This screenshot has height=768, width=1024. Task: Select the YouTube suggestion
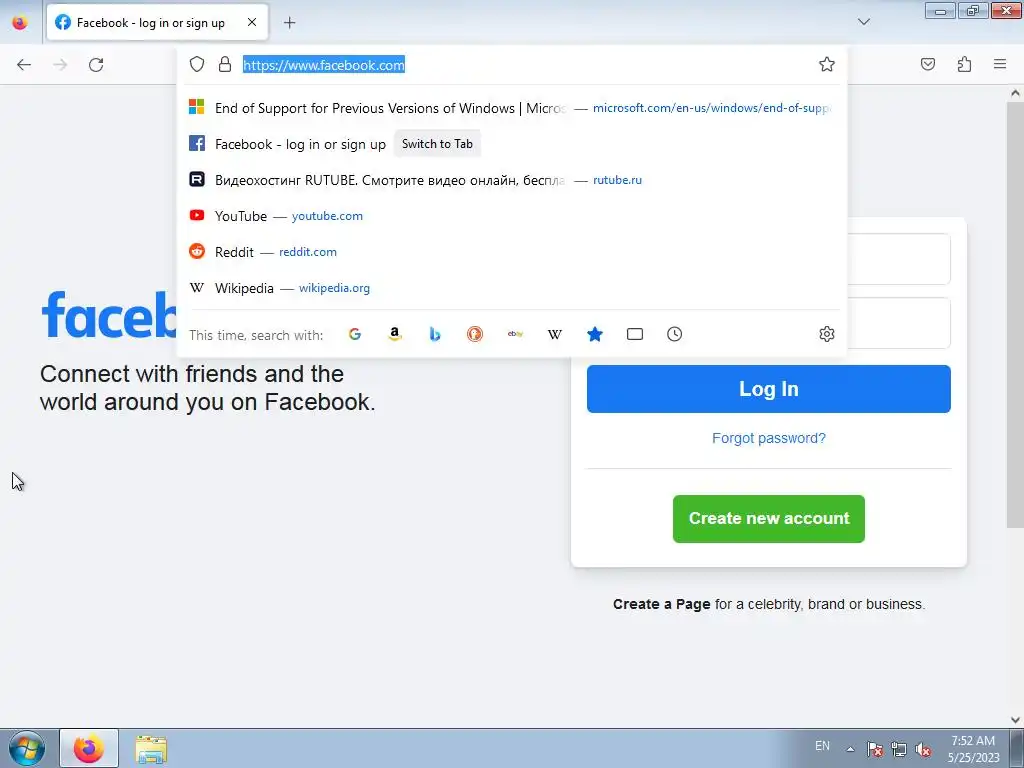click(x=512, y=216)
